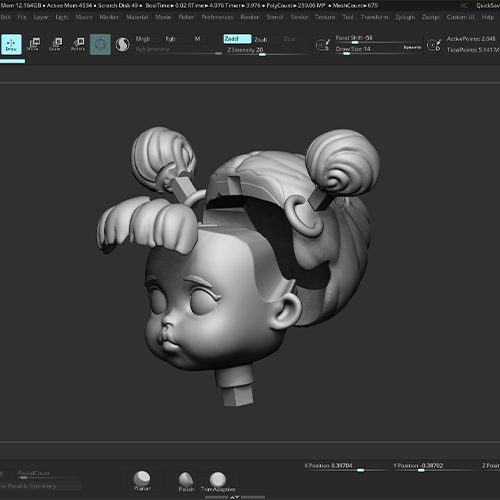Select the Polish brush icon
Viewport: 500px width, 500px height.
point(186,481)
